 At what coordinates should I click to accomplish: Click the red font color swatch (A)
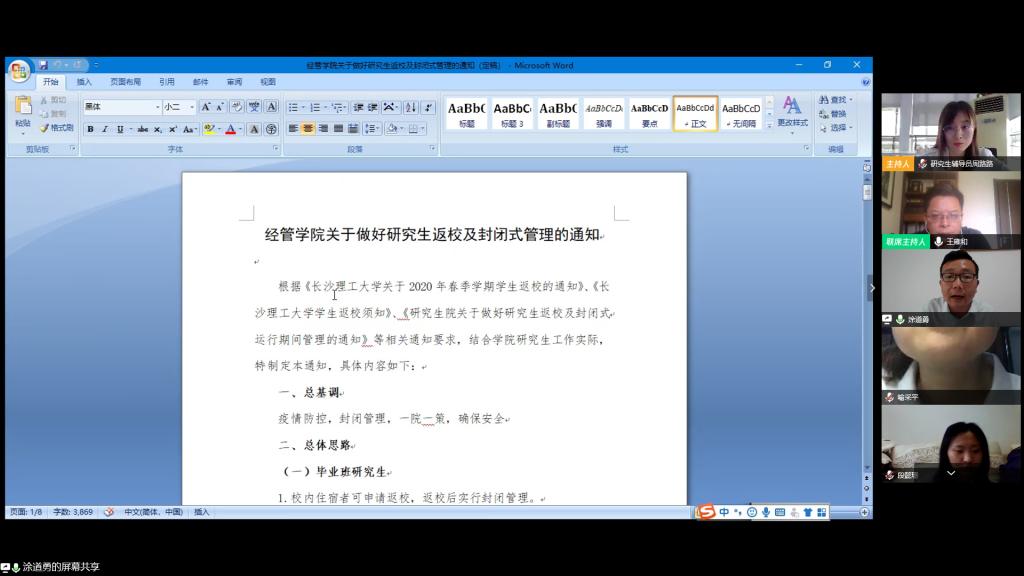(230, 129)
